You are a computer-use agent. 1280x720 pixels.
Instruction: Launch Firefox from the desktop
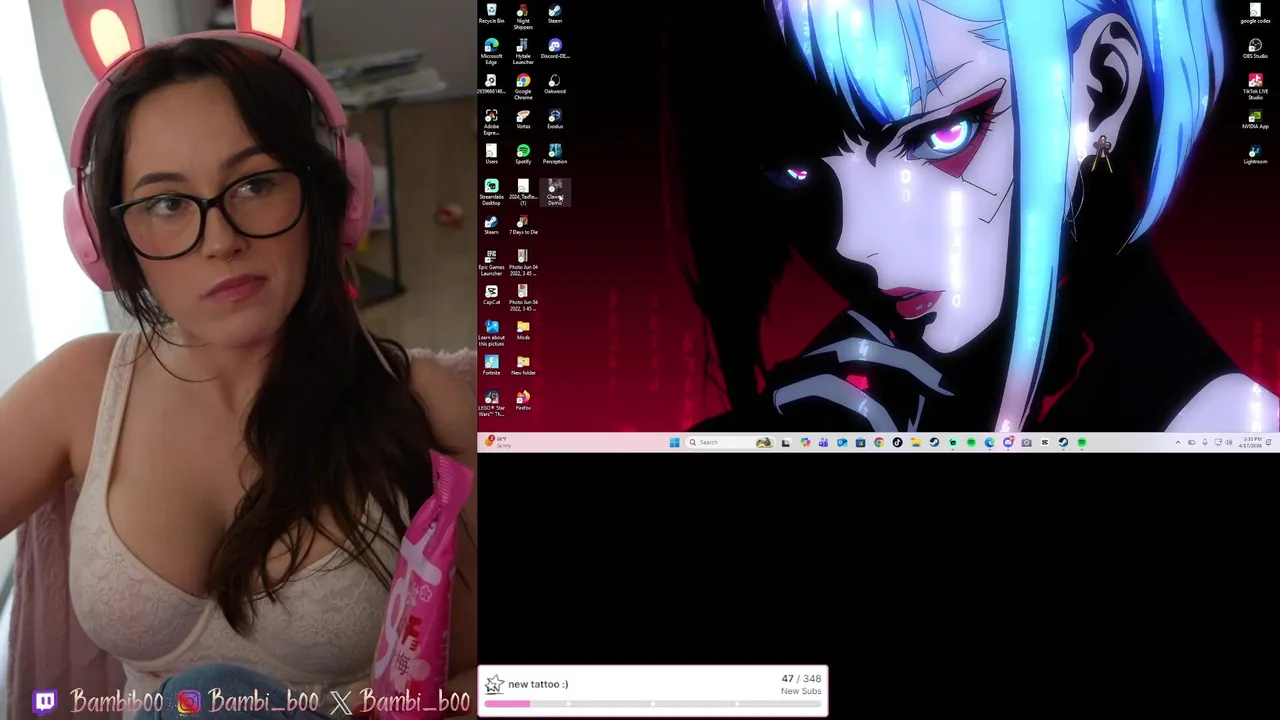pos(523,400)
